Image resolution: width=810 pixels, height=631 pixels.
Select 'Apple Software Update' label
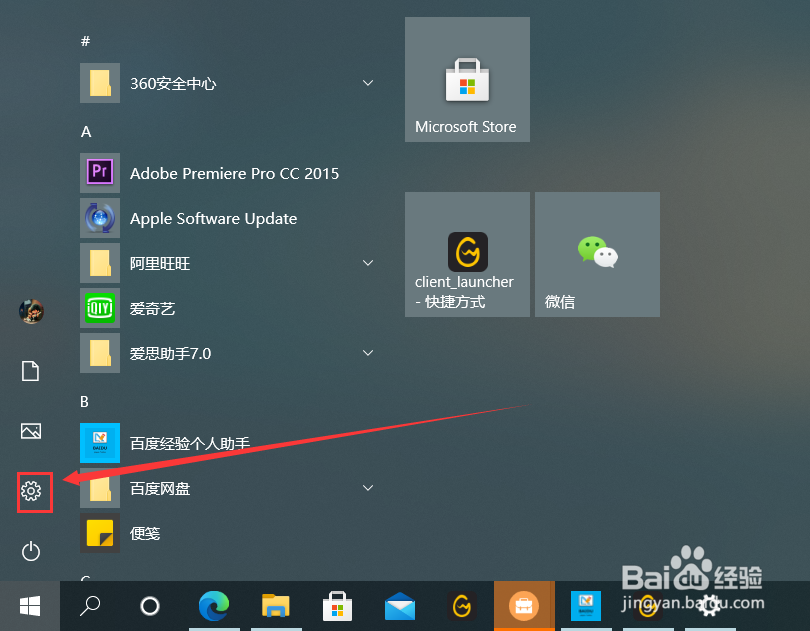click(x=213, y=219)
